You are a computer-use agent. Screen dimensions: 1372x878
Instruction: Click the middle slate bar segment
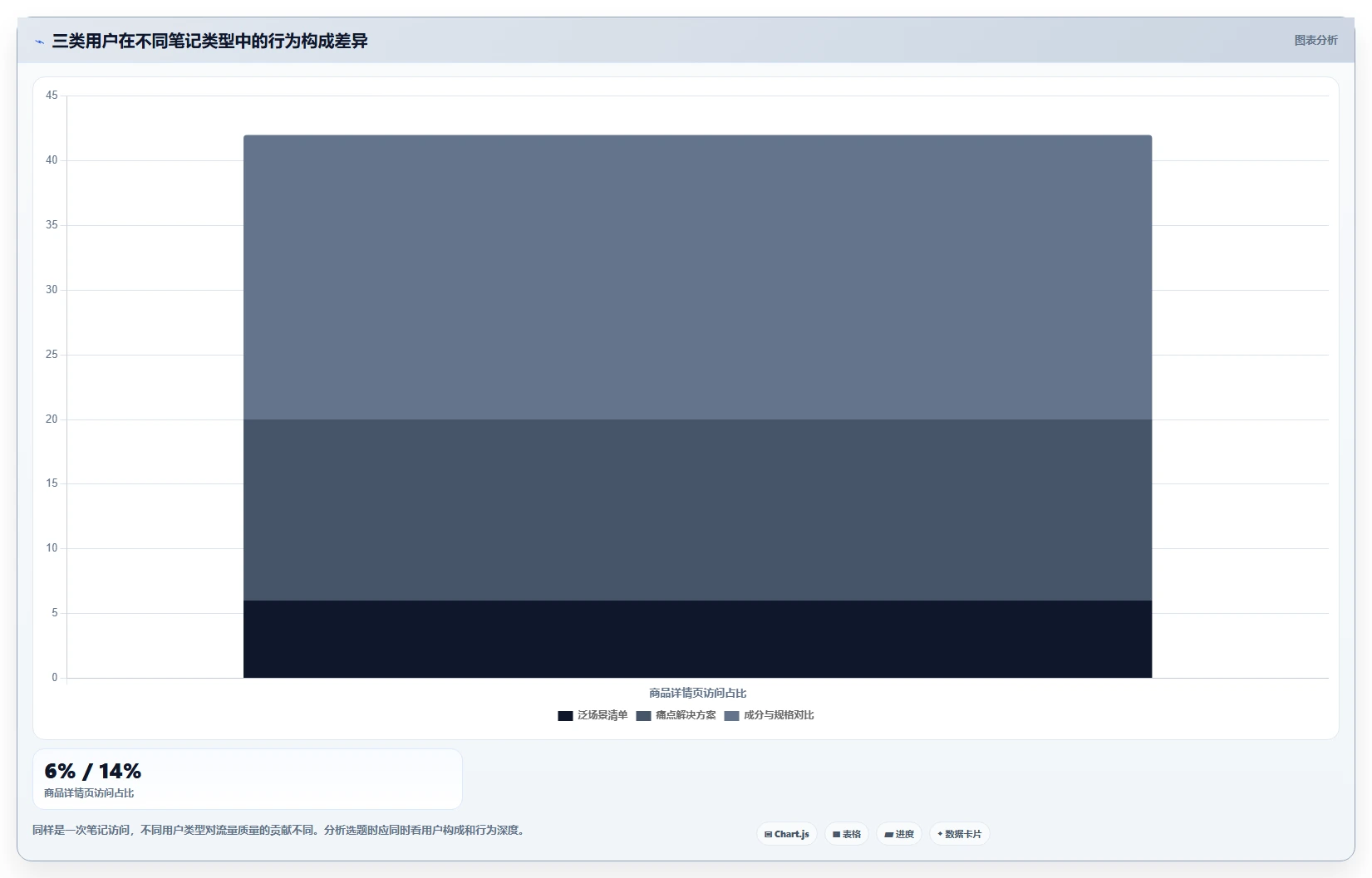pos(697,510)
